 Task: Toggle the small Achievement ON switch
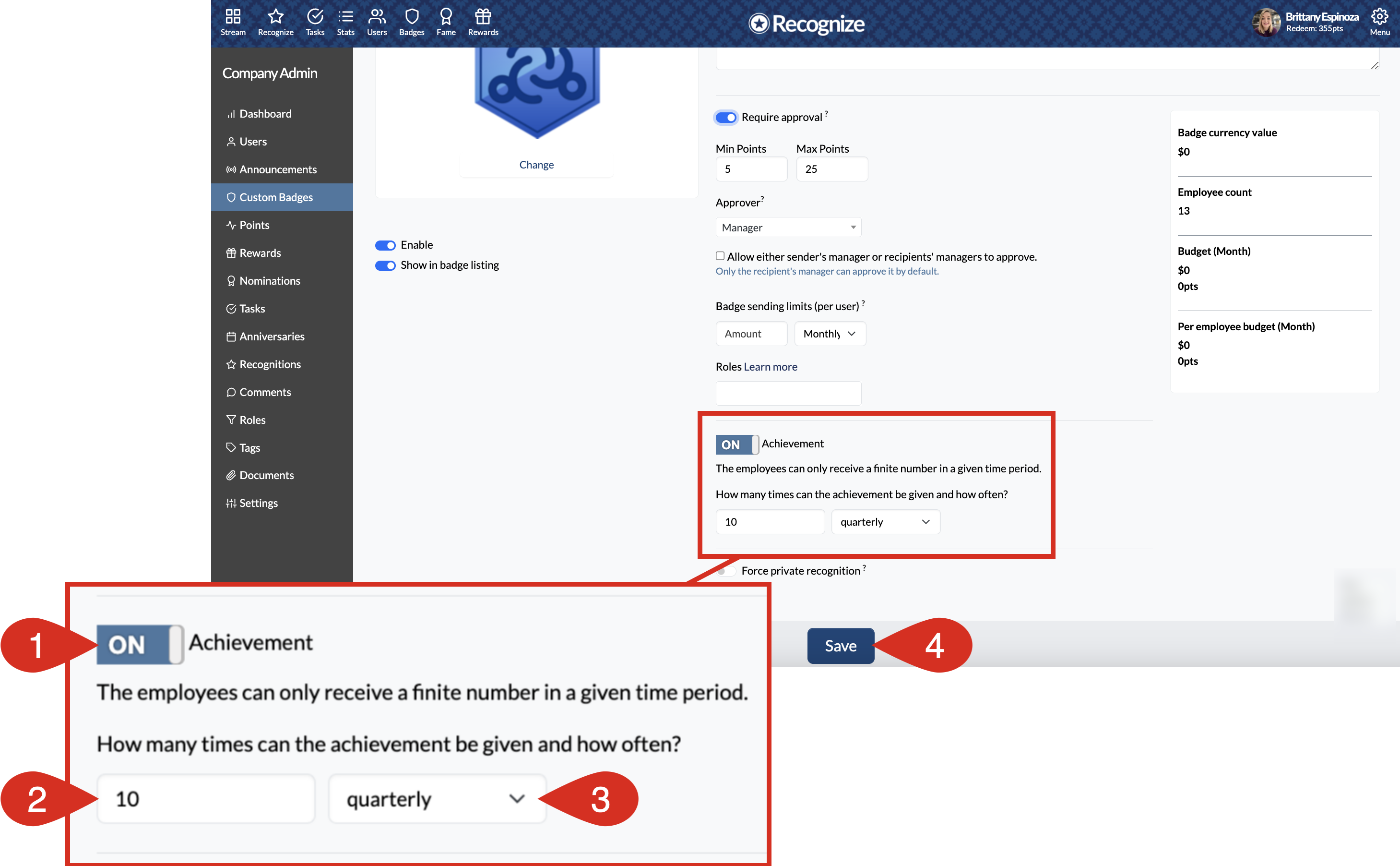coord(736,445)
